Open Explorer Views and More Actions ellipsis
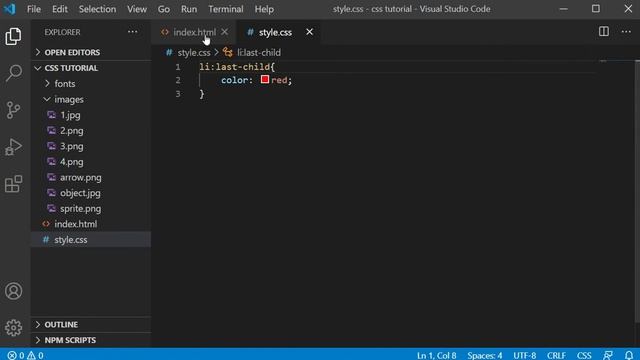 [133, 31]
